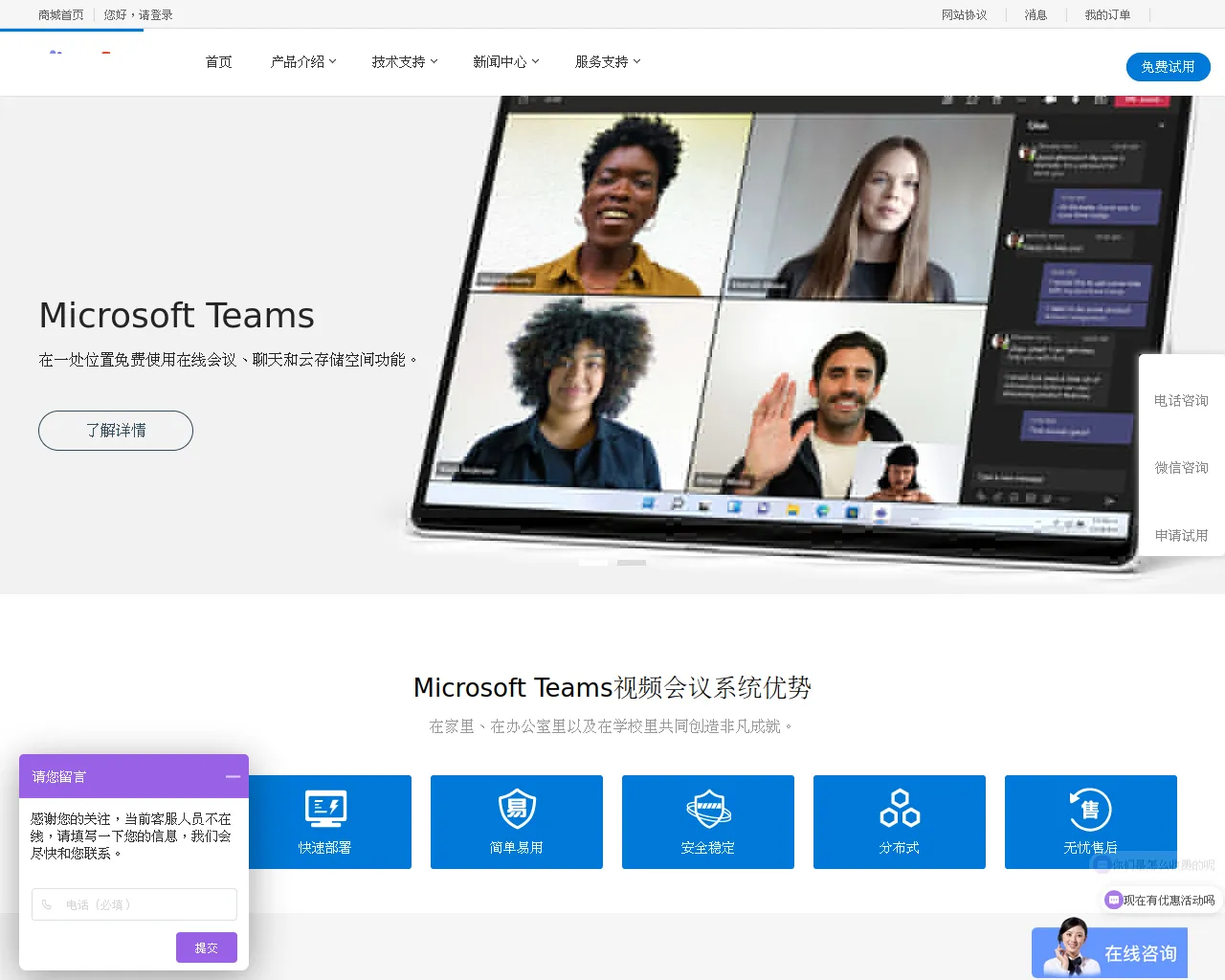Click the 提交 button in chat widget

tap(207, 947)
